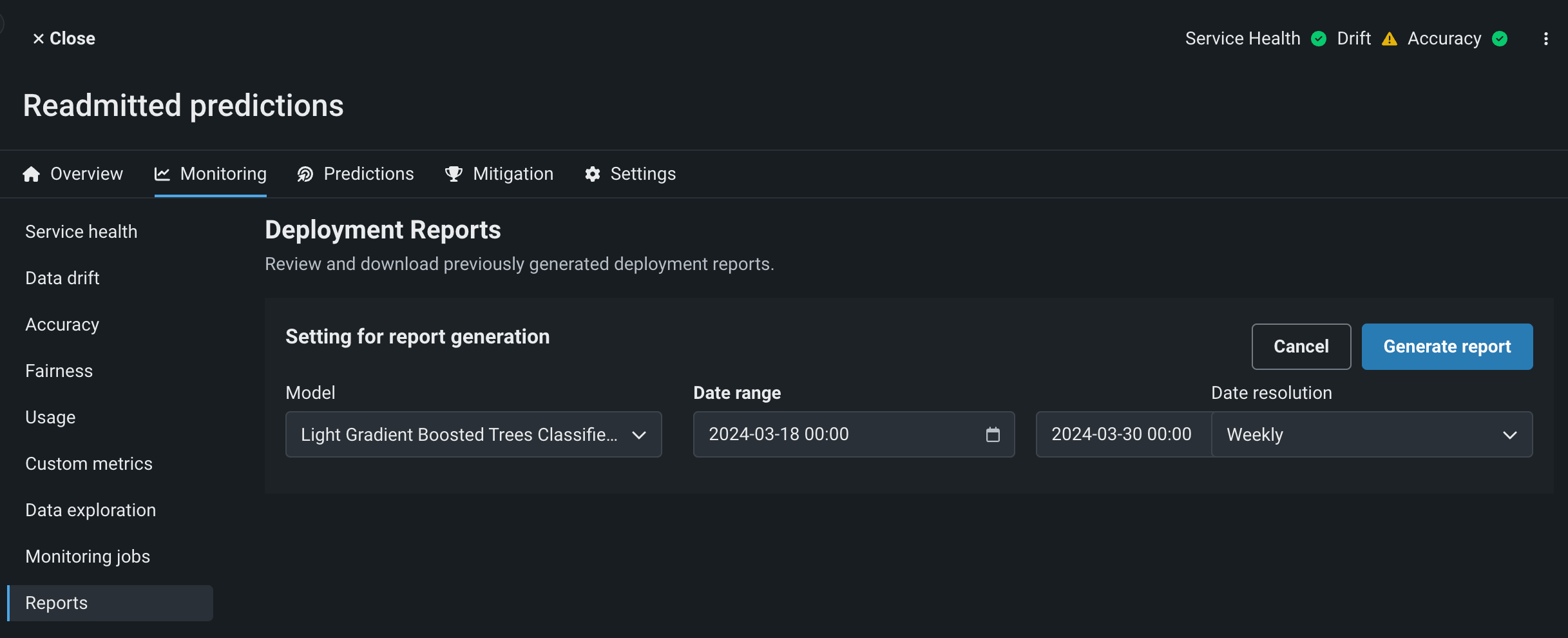Go to Custom metrics section
1568x638 pixels.
(x=89, y=464)
